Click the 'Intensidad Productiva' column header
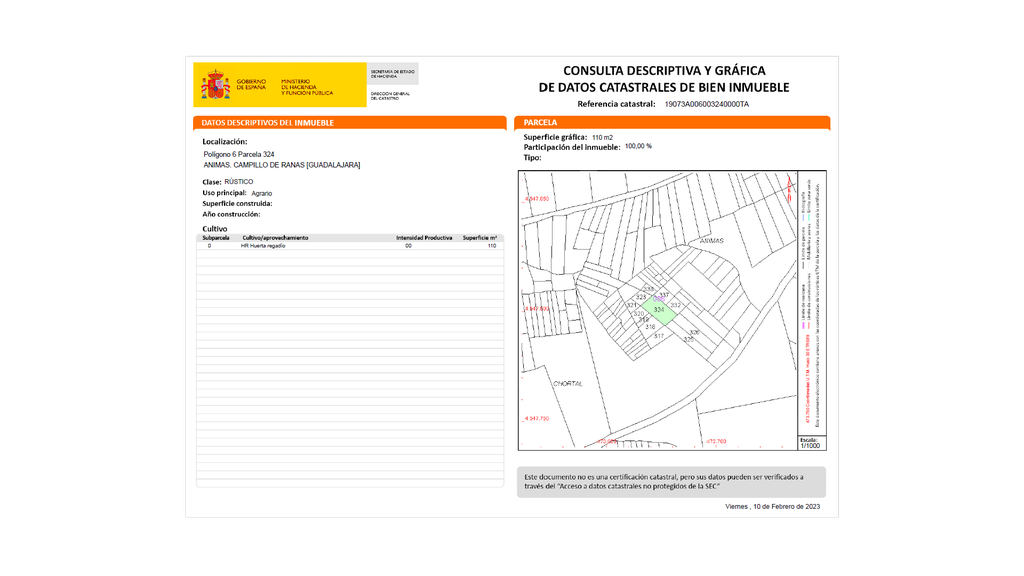This screenshot has width=1024, height=576. [424, 238]
